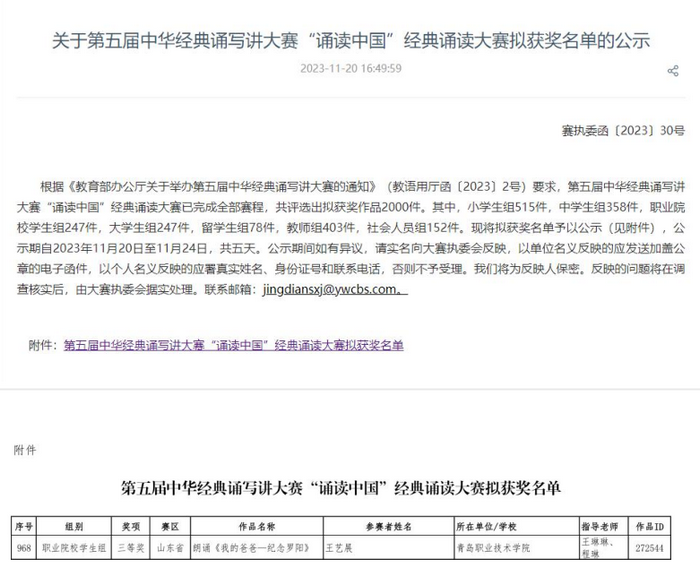
Task: Click the work ID cell 272544
Action: pyautogui.click(x=650, y=547)
